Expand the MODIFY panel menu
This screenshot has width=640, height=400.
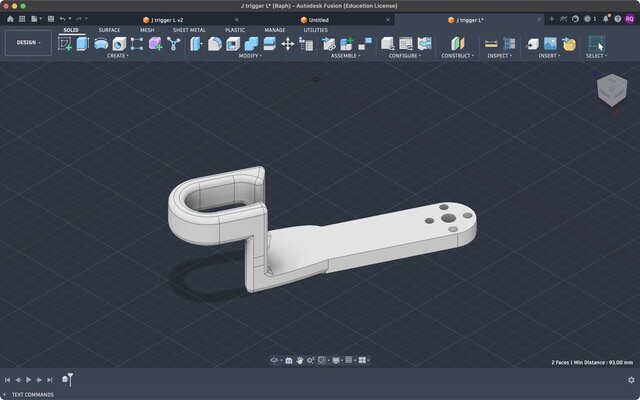pos(250,56)
